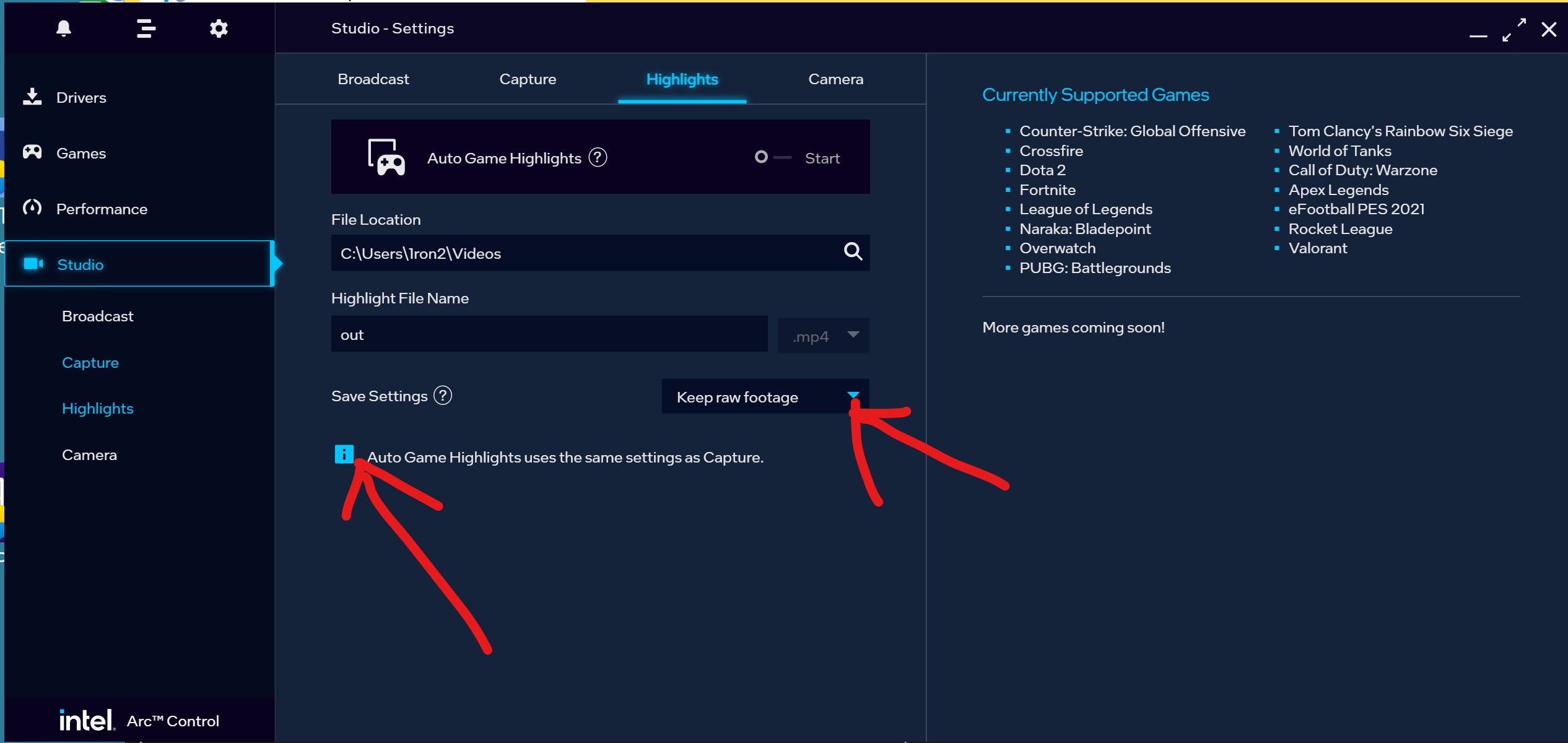The width and height of the screenshot is (1568, 743).
Task: Toggle the Auto Game Highlights Start switch
Action: (772, 157)
